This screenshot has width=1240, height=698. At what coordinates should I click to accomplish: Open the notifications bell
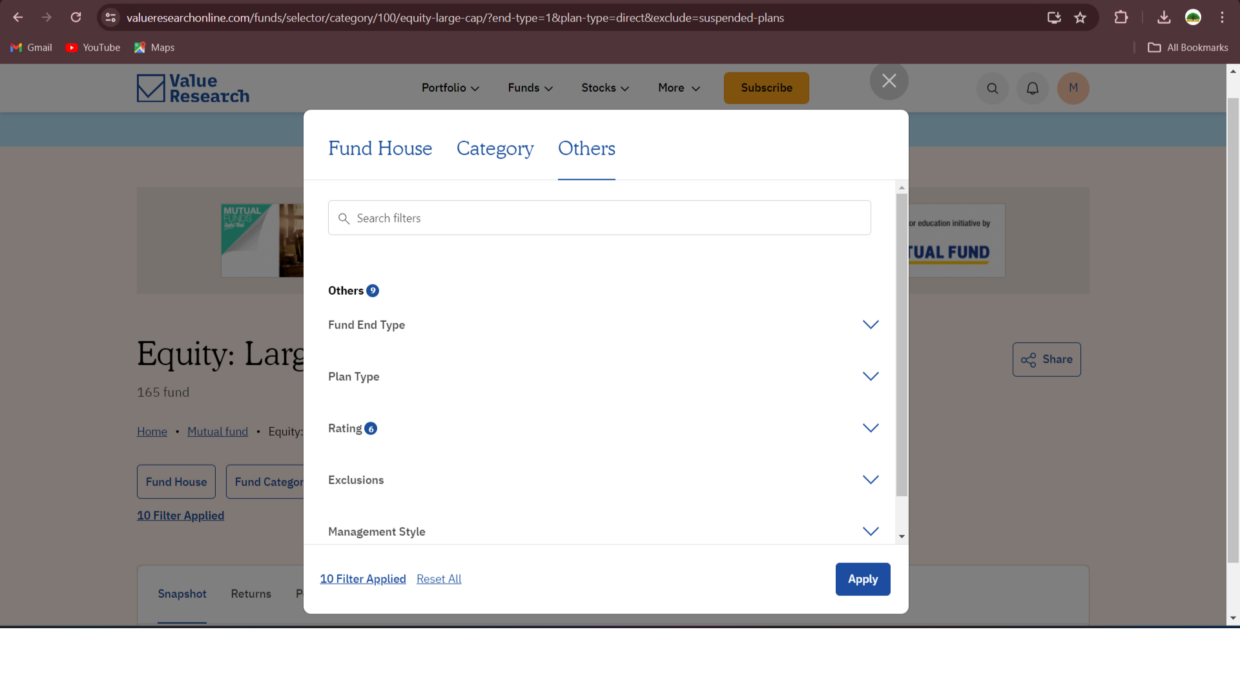(1032, 88)
